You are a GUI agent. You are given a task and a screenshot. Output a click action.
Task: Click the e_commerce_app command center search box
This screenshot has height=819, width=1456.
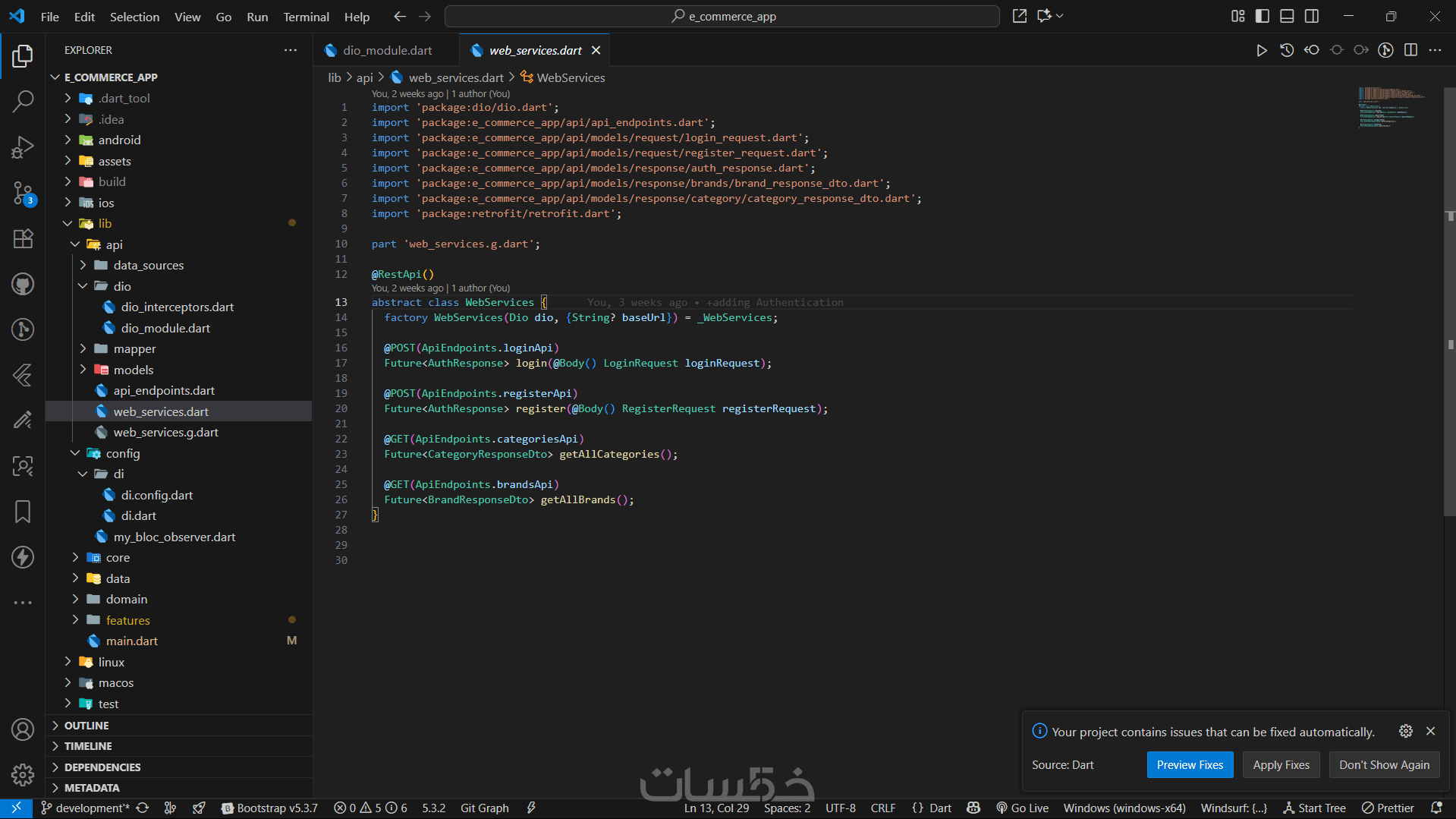click(722, 16)
